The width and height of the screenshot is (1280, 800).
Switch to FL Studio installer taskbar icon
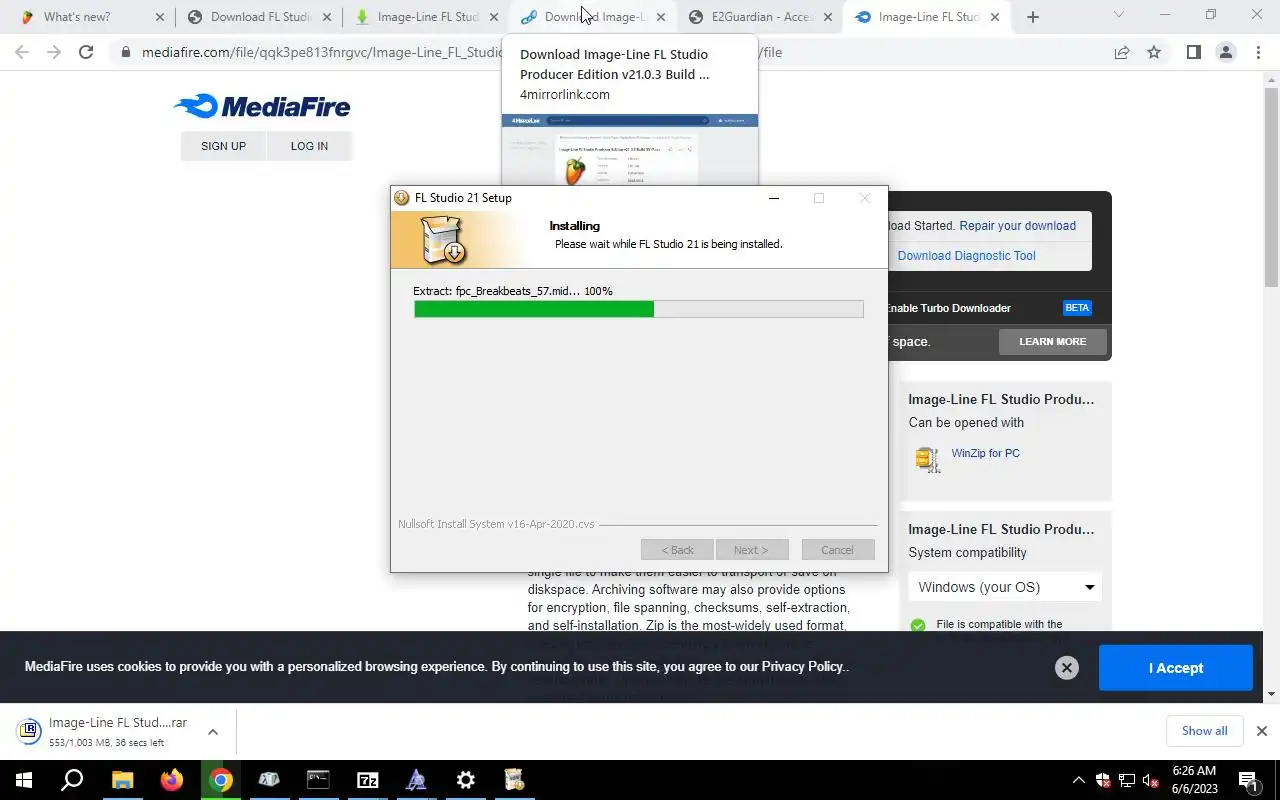[x=514, y=780]
